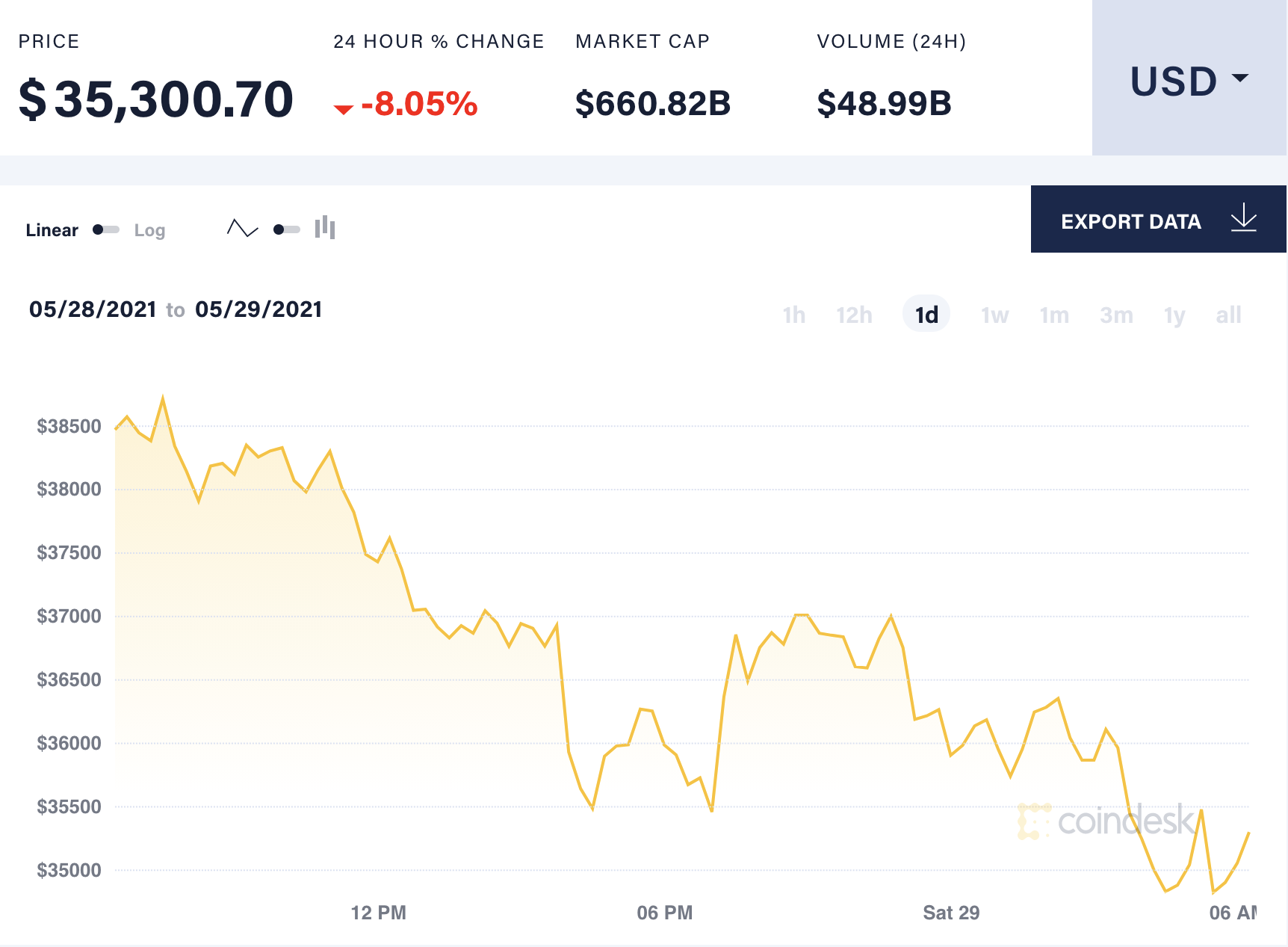This screenshot has width=1288, height=947.
Task: Switch to the 1h timeframe tab
Action: point(793,315)
